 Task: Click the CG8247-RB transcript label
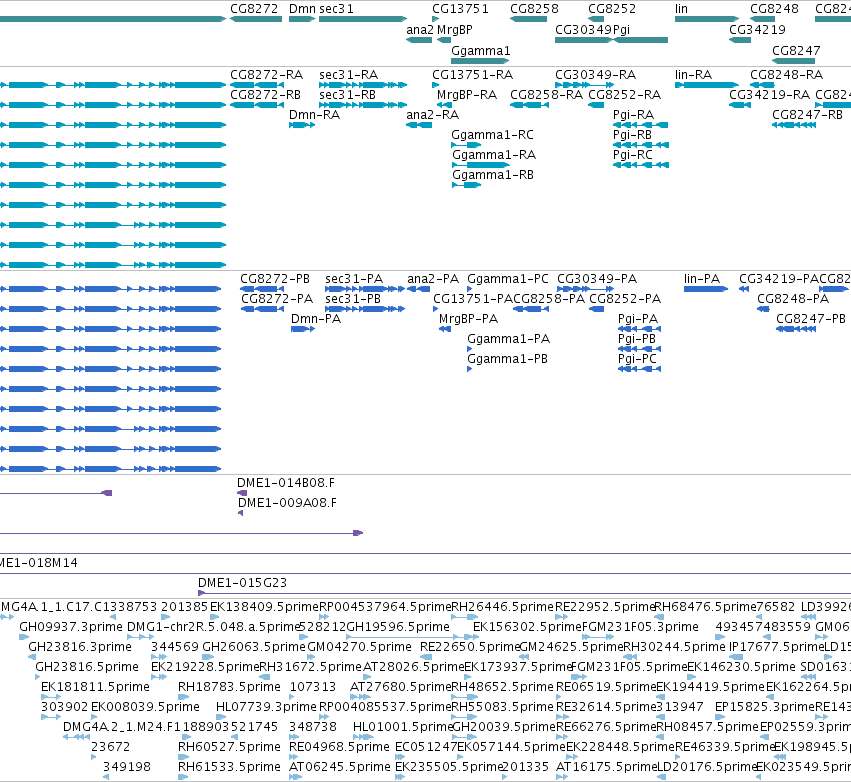[x=807, y=115]
